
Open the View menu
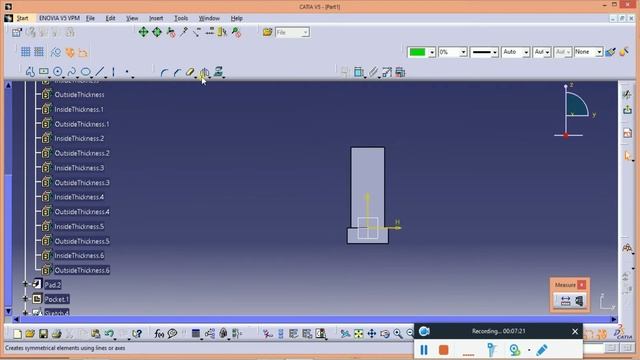(132, 18)
